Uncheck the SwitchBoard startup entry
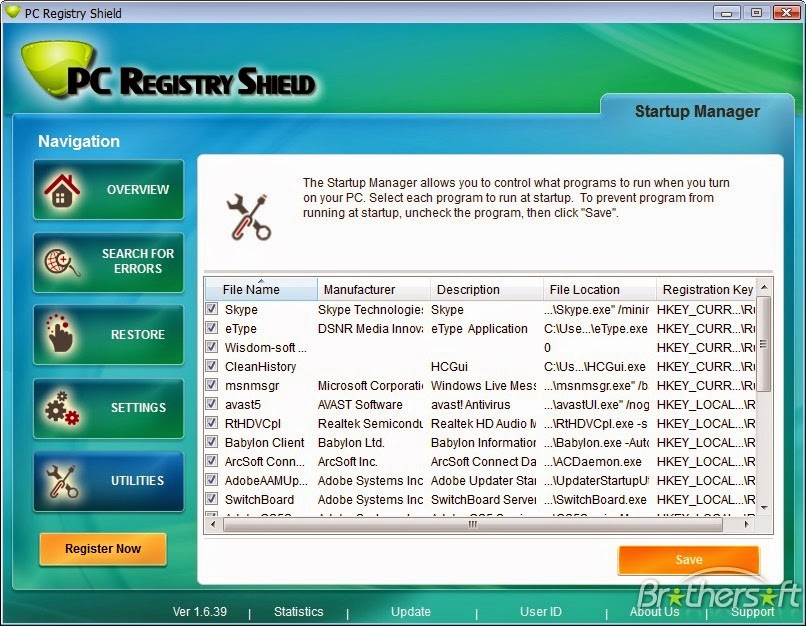 click(x=211, y=499)
